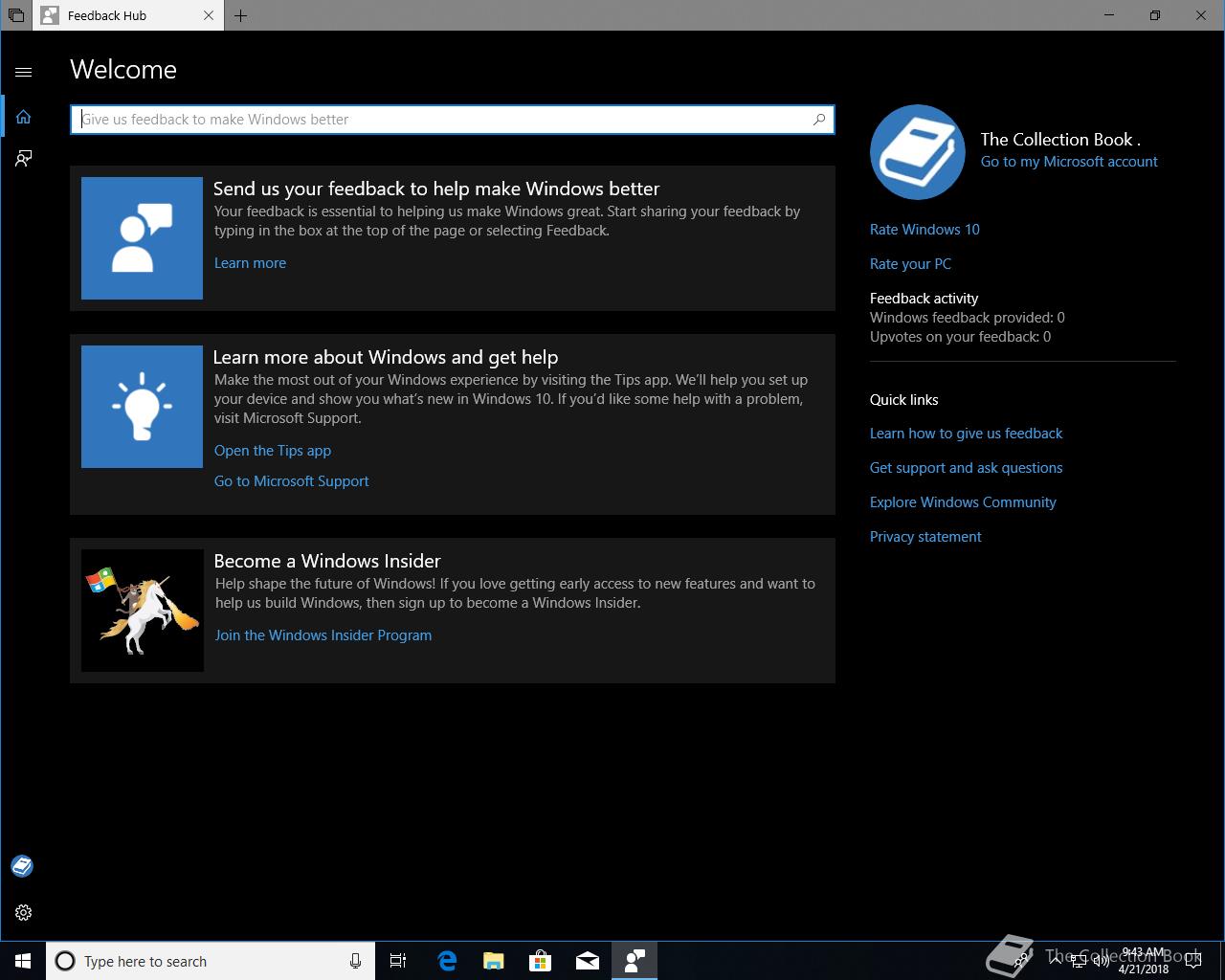Screen dimensions: 1225x980
Task: Open the tab sets overview icon in title bar
Action: click(x=15, y=16)
